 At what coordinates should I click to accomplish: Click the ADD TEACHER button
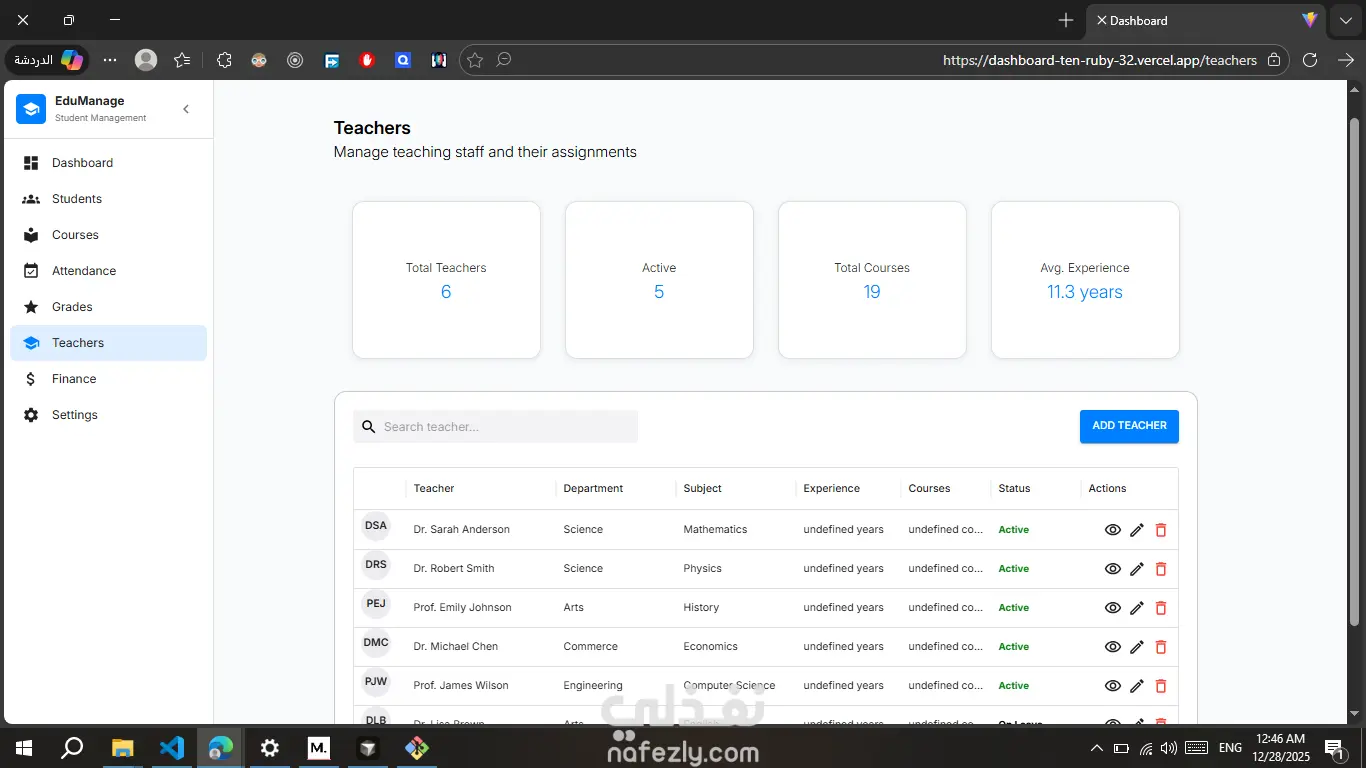1129,426
